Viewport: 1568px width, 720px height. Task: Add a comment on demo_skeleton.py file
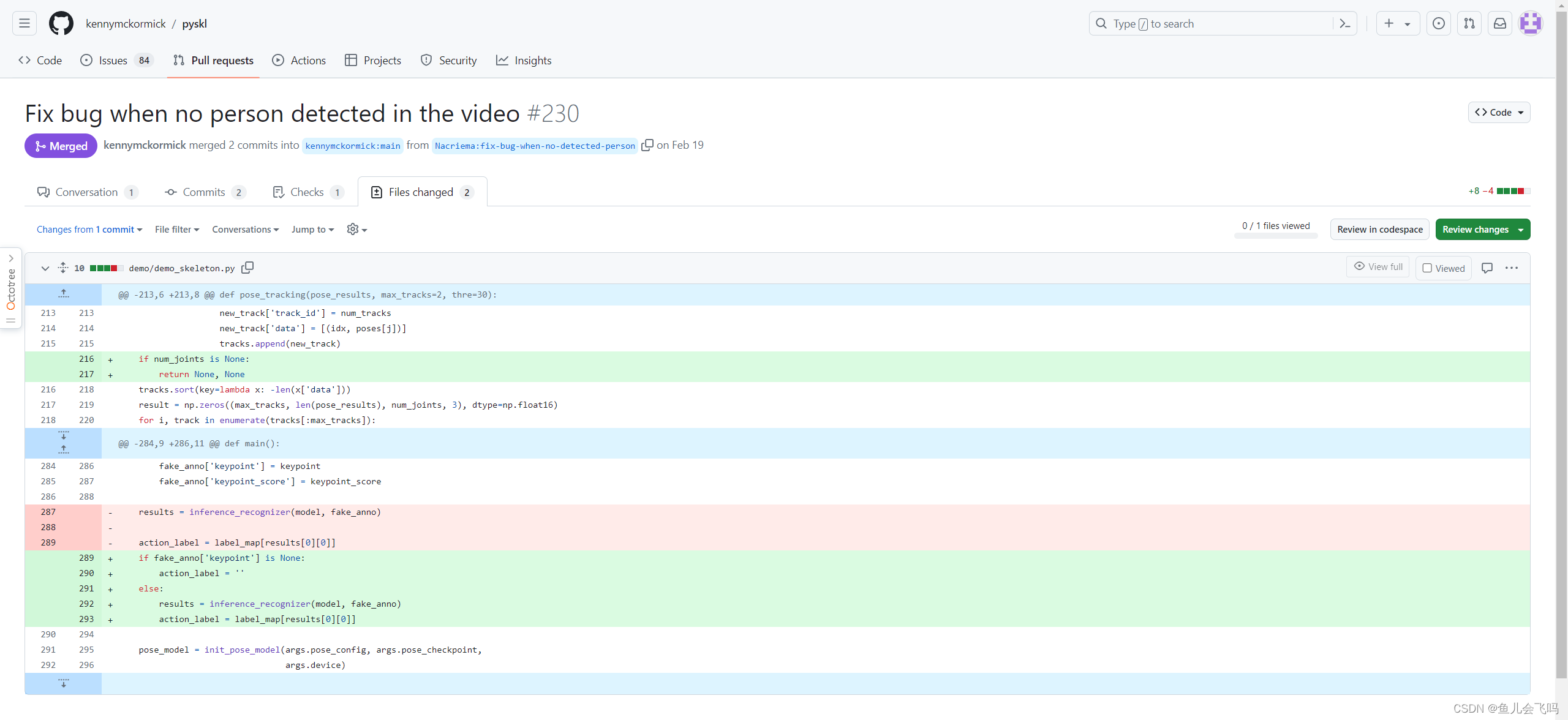1487,268
